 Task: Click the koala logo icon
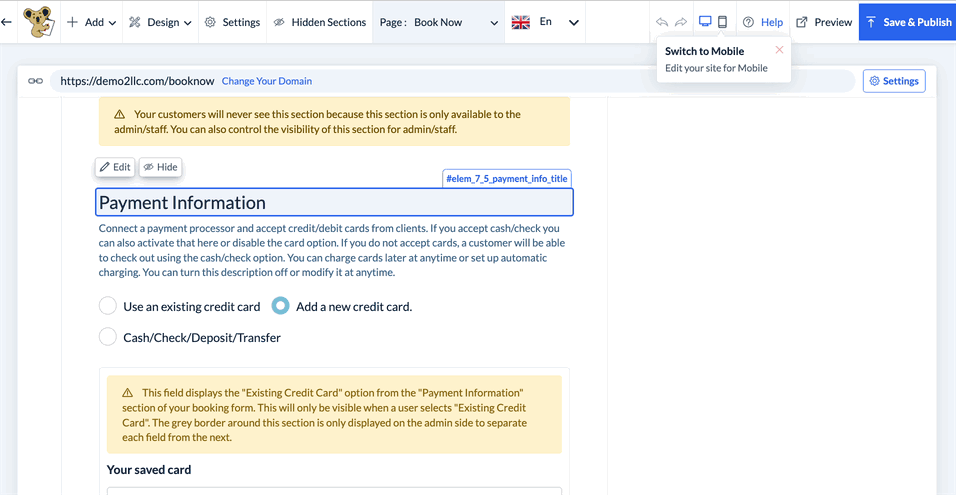[40, 22]
